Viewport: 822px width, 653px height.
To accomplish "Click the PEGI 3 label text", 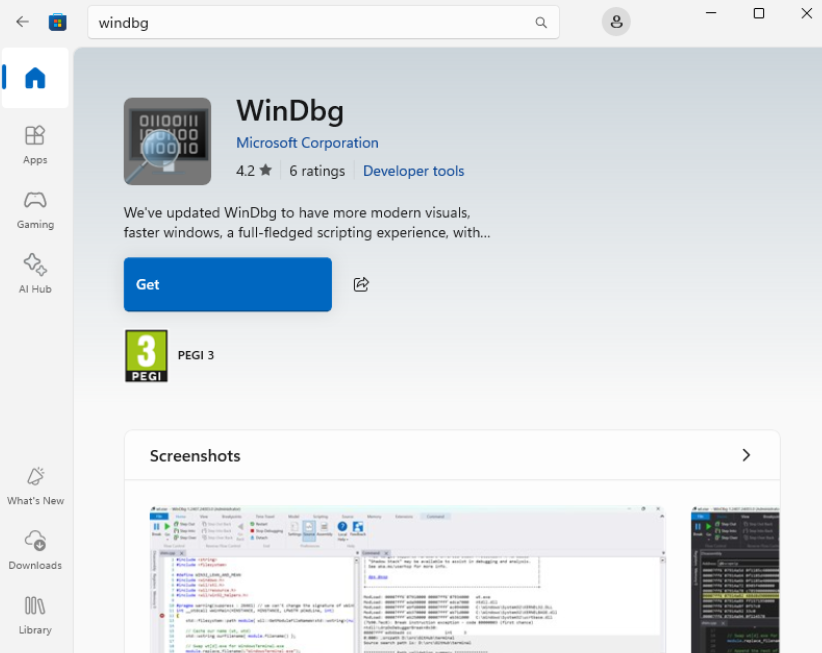I will [196, 355].
